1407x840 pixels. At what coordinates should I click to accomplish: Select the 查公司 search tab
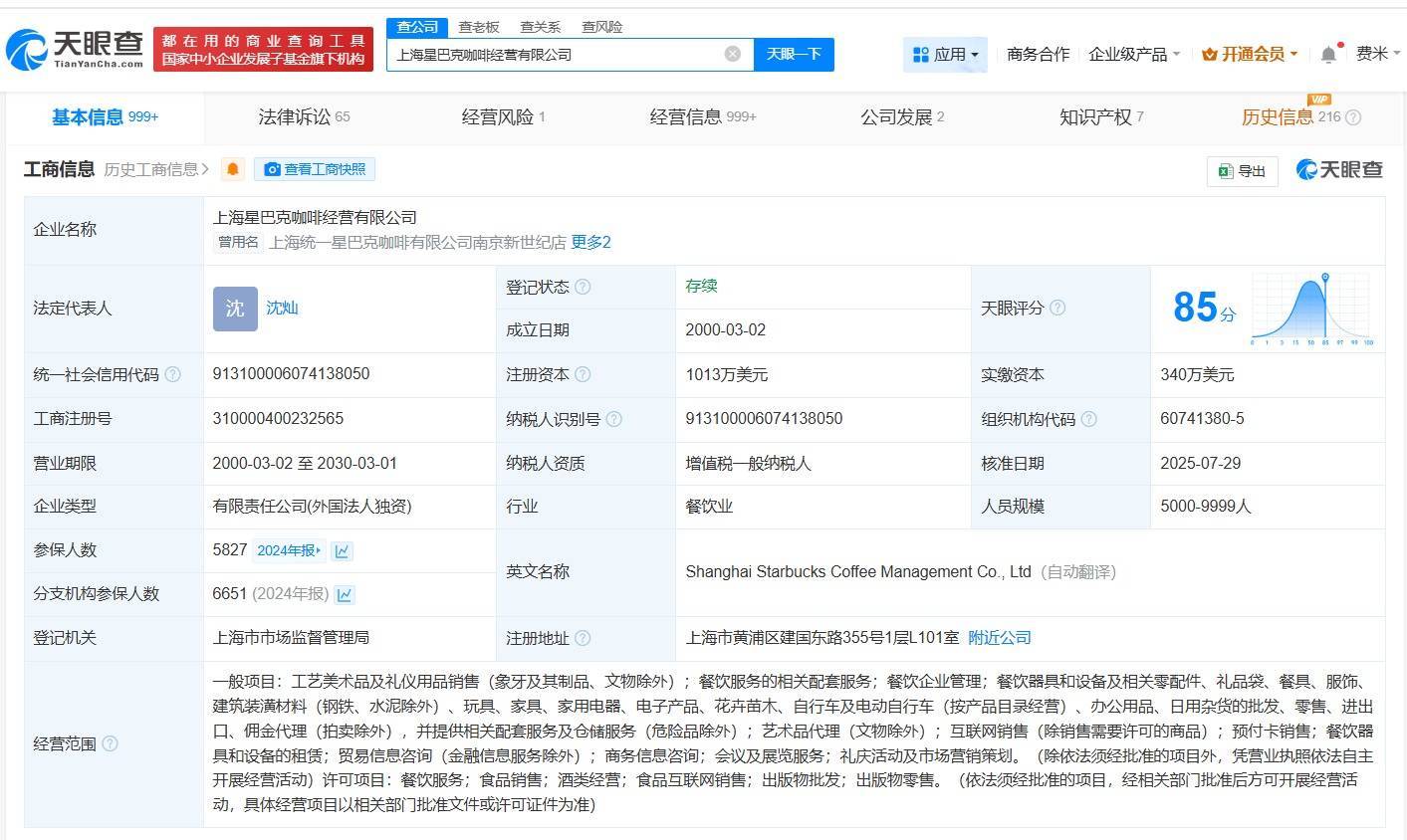417,27
